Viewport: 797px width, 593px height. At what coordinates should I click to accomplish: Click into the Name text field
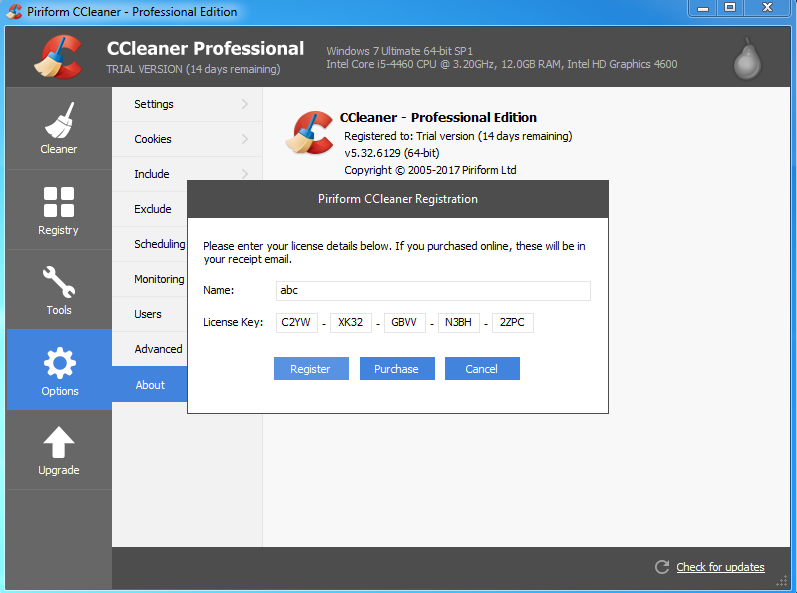433,291
